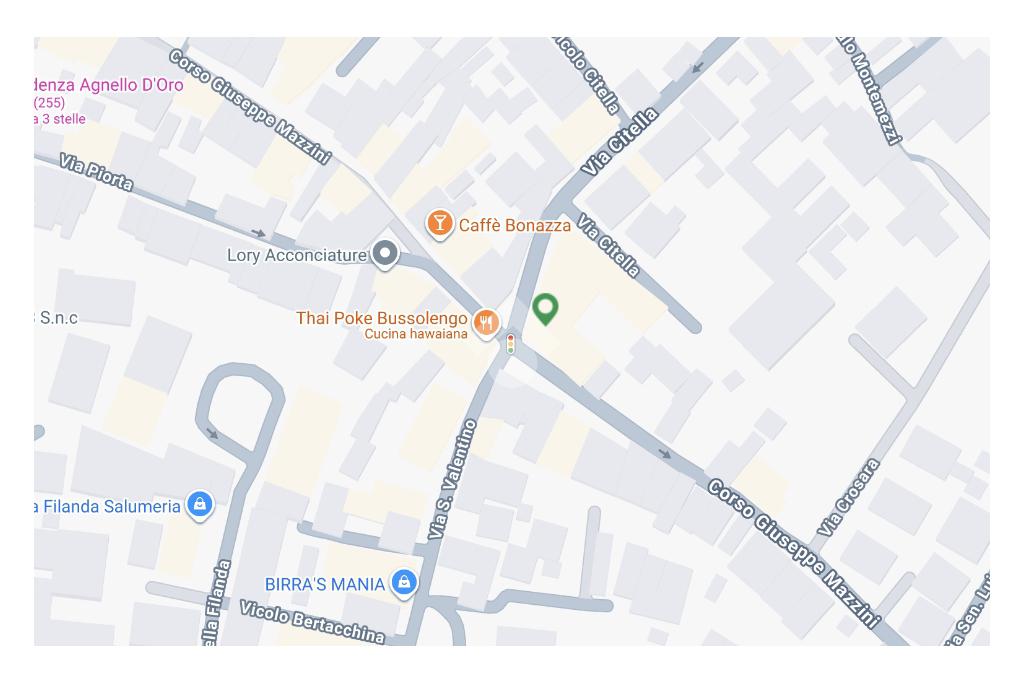
Task: Select the Lory Acconciature text label
Action: click(296, 255)
